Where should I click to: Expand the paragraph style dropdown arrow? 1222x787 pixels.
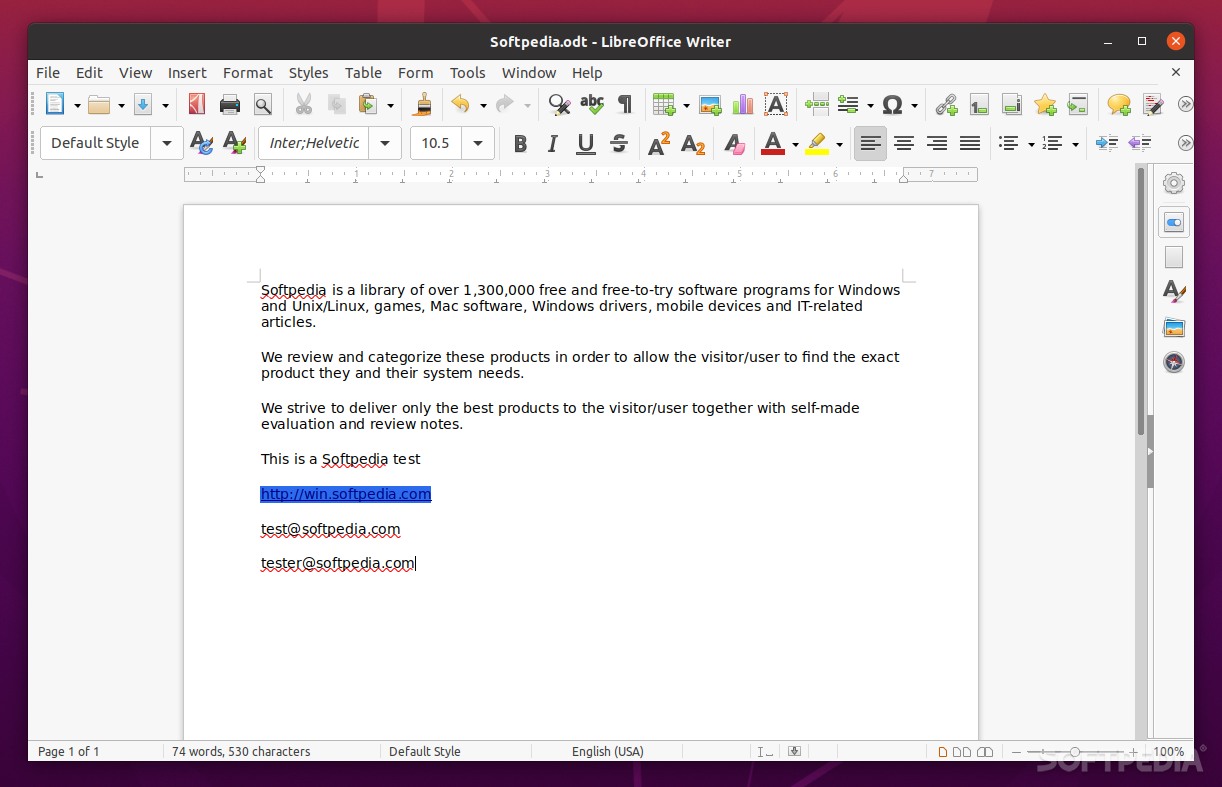click(x=167, y=143)
